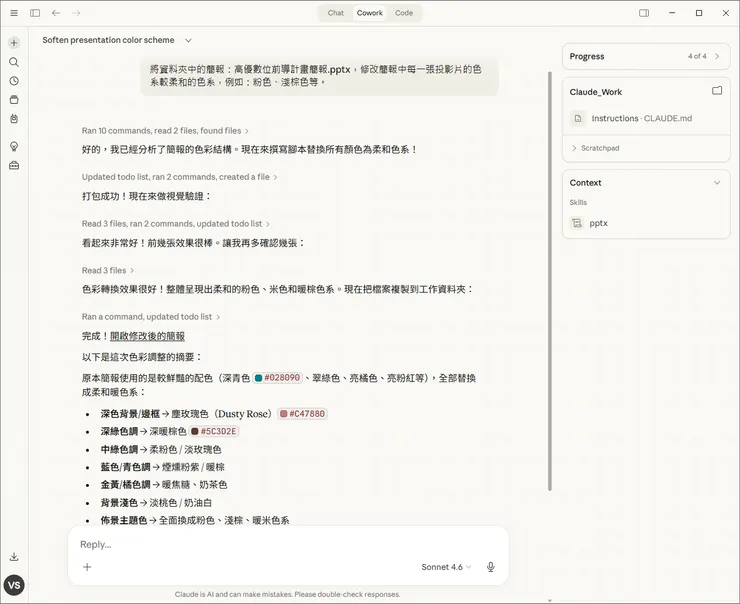This screenshot has height=604, width=740.
Task: Click the #5C3D2E brown color chip
Action: click(x=214, y=431)
